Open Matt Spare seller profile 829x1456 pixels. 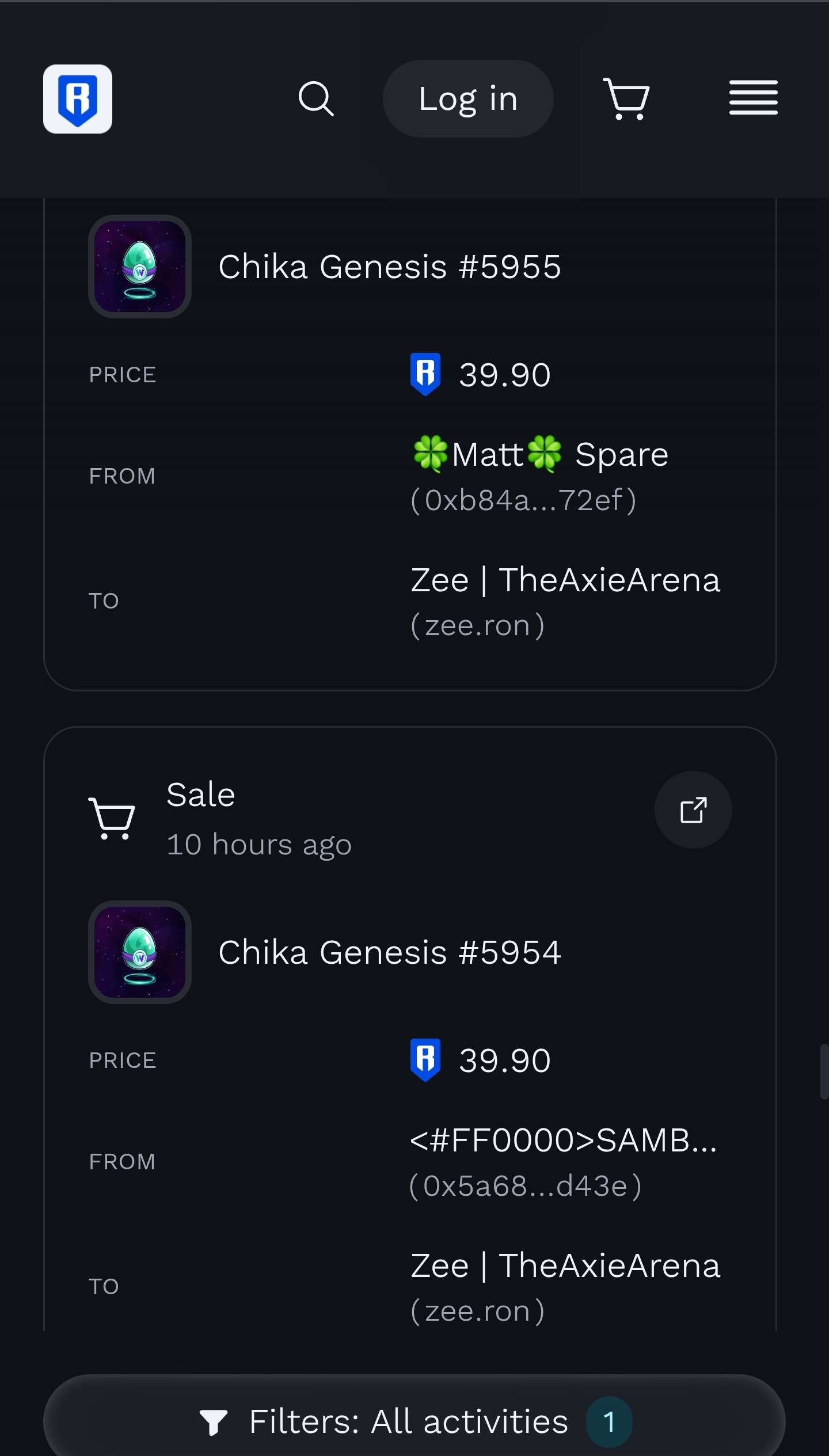click(x=540, y=454)
